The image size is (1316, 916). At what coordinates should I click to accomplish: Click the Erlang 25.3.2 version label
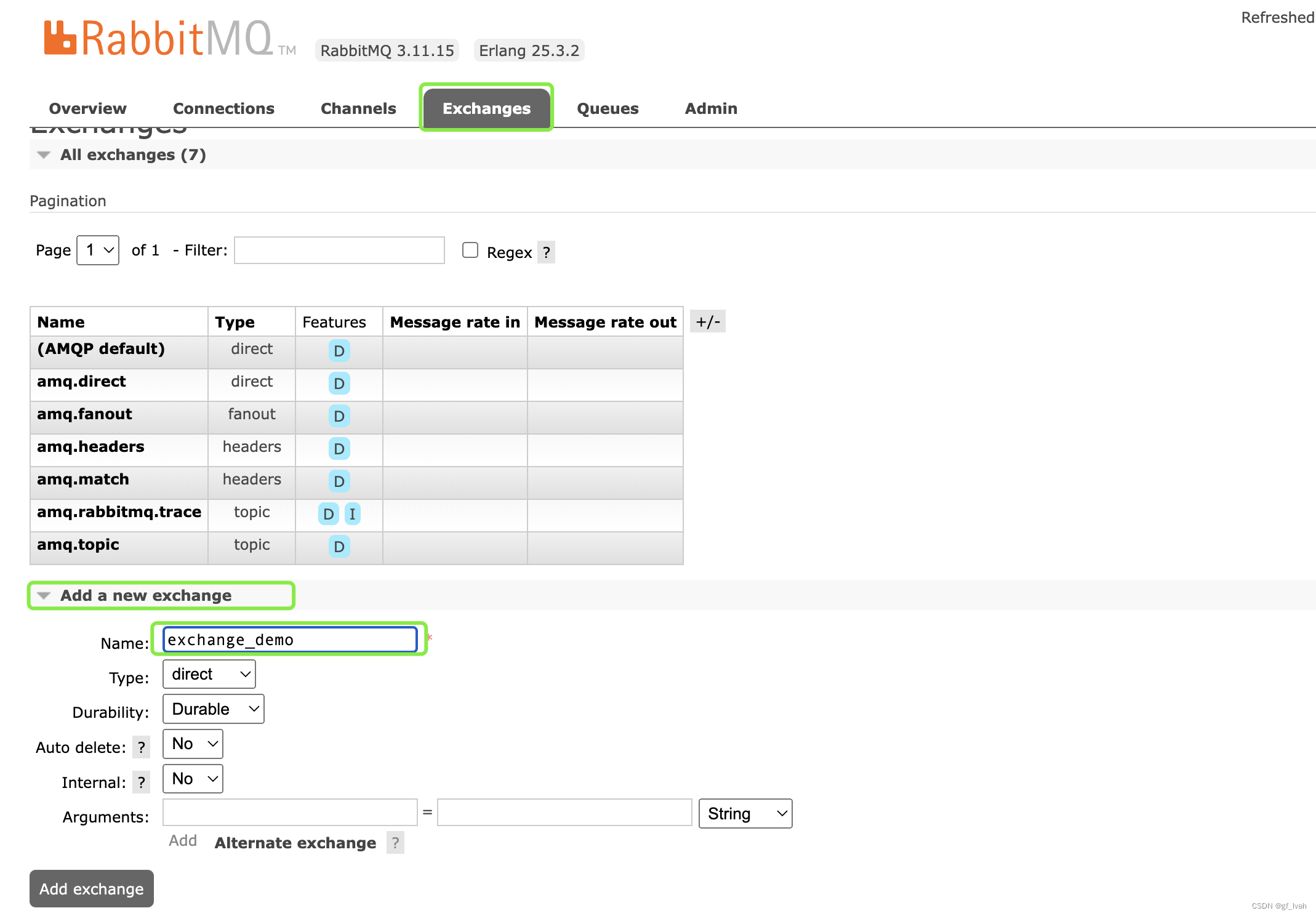tap(529, 50)
